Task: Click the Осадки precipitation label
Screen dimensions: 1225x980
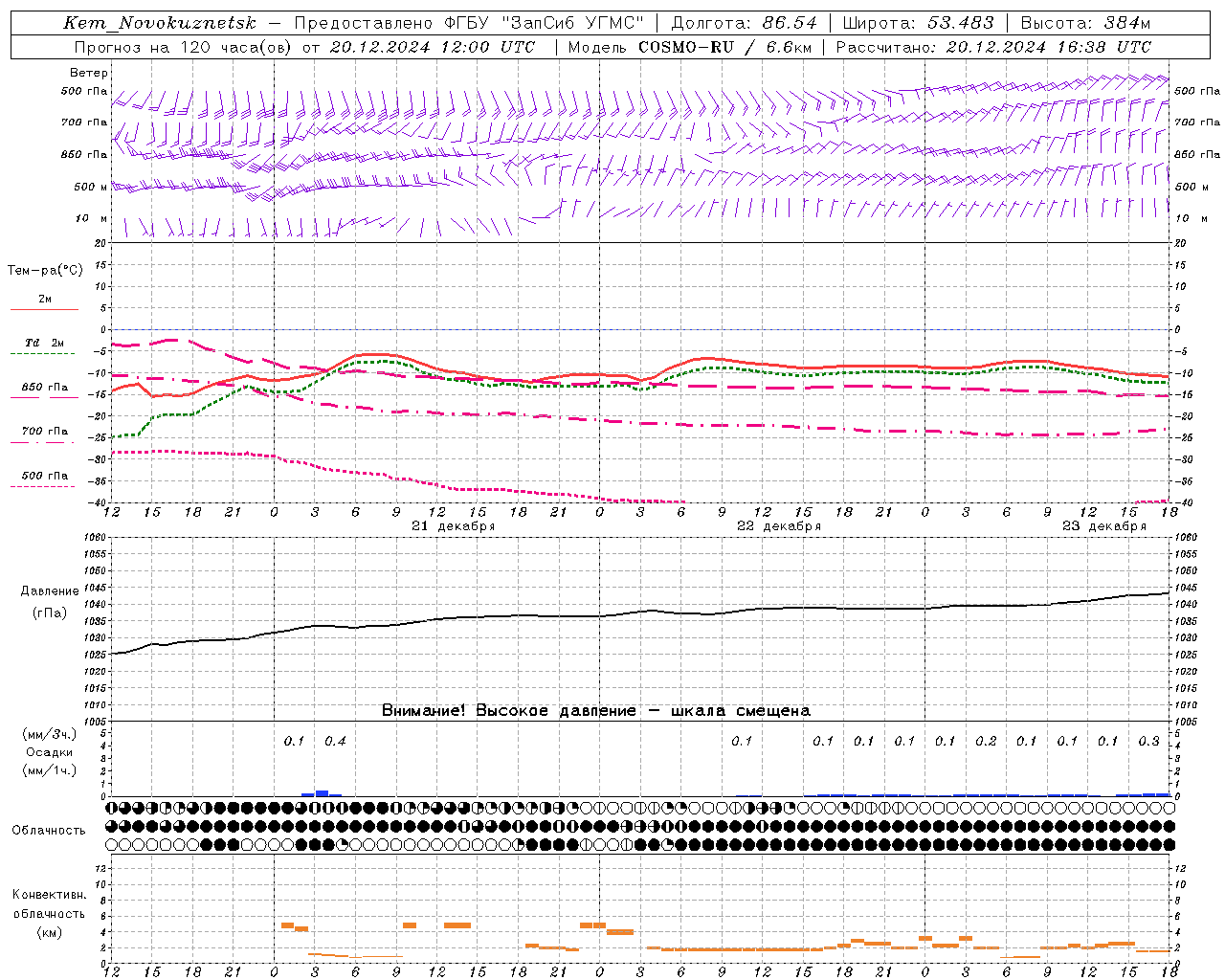Action: (49, 752)
